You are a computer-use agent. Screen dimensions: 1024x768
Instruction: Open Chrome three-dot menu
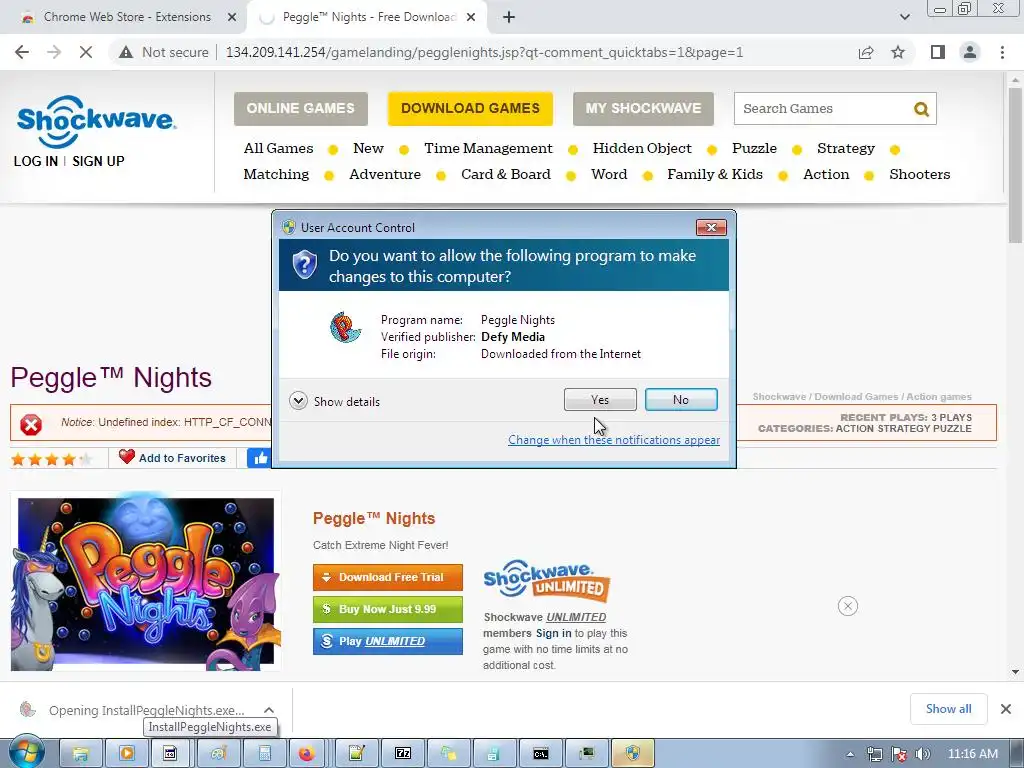[1002, 52]
